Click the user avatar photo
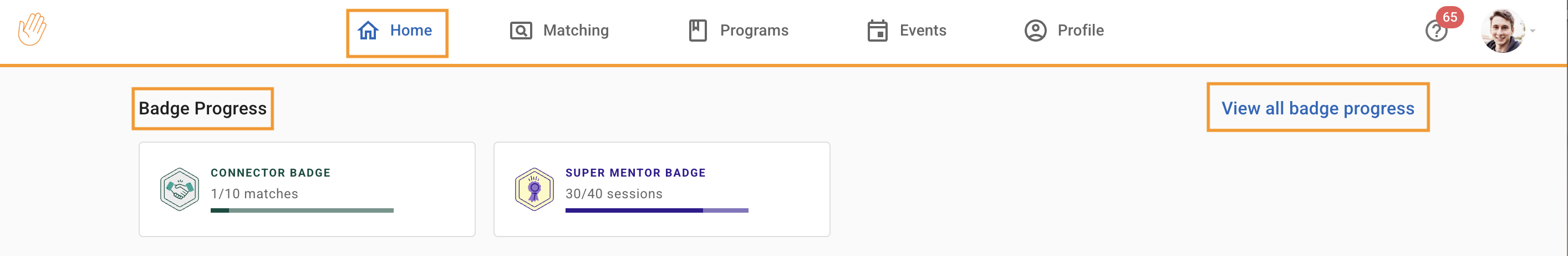 (x=1502, y=31)
